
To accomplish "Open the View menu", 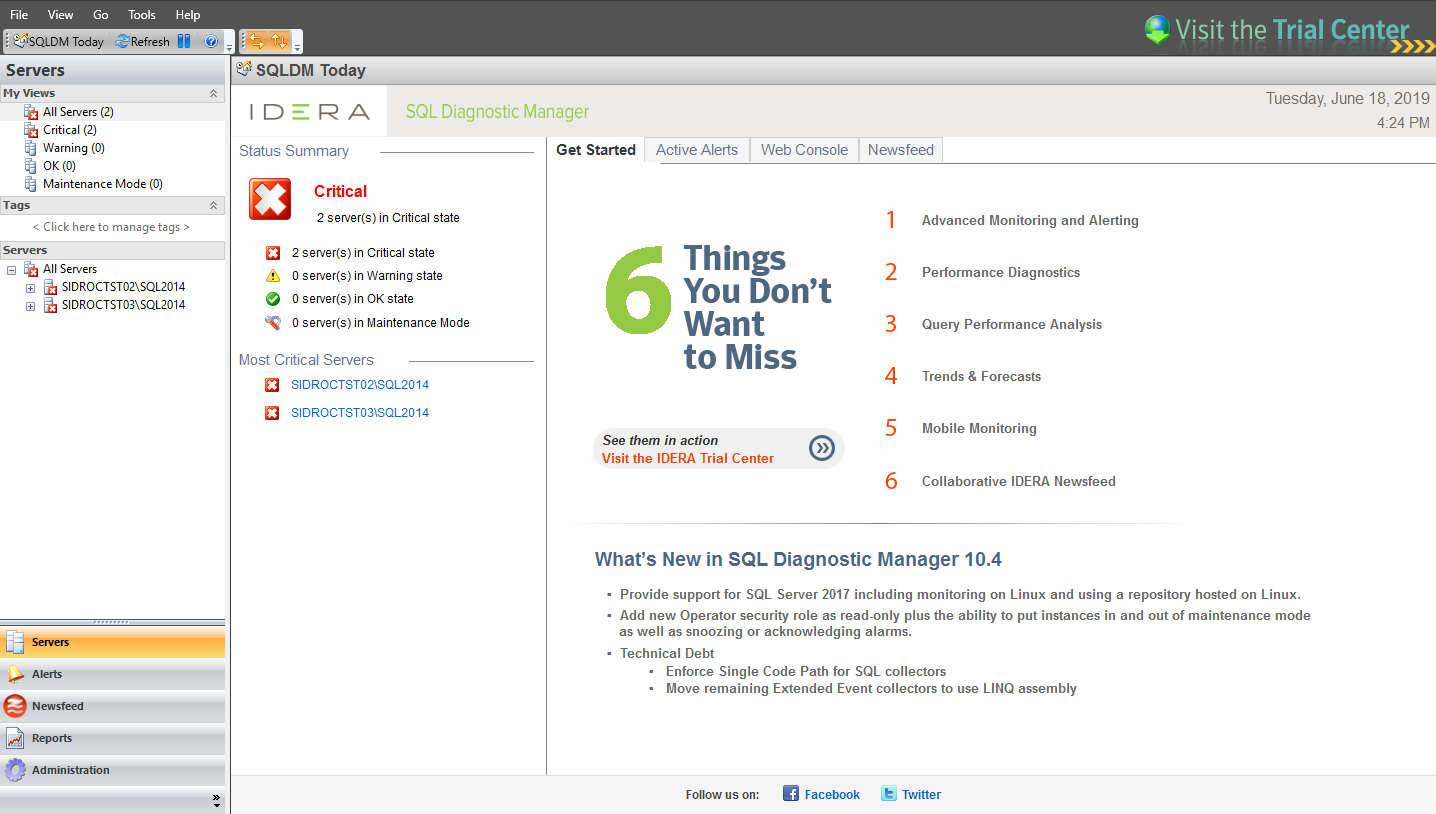I will (x=61, y=15).
